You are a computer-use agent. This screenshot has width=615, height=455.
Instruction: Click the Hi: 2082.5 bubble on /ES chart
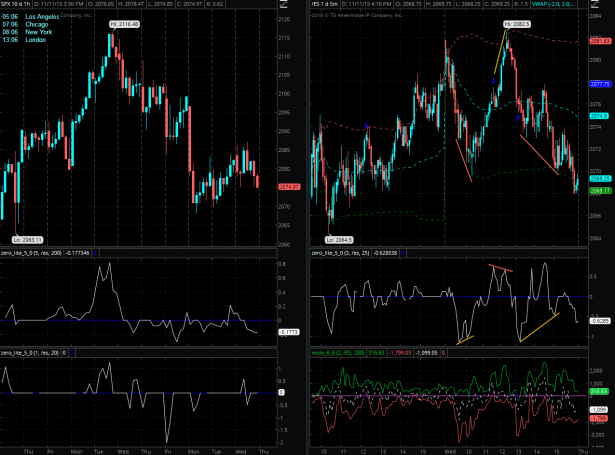pyautogui.click(x=516, y=23)
